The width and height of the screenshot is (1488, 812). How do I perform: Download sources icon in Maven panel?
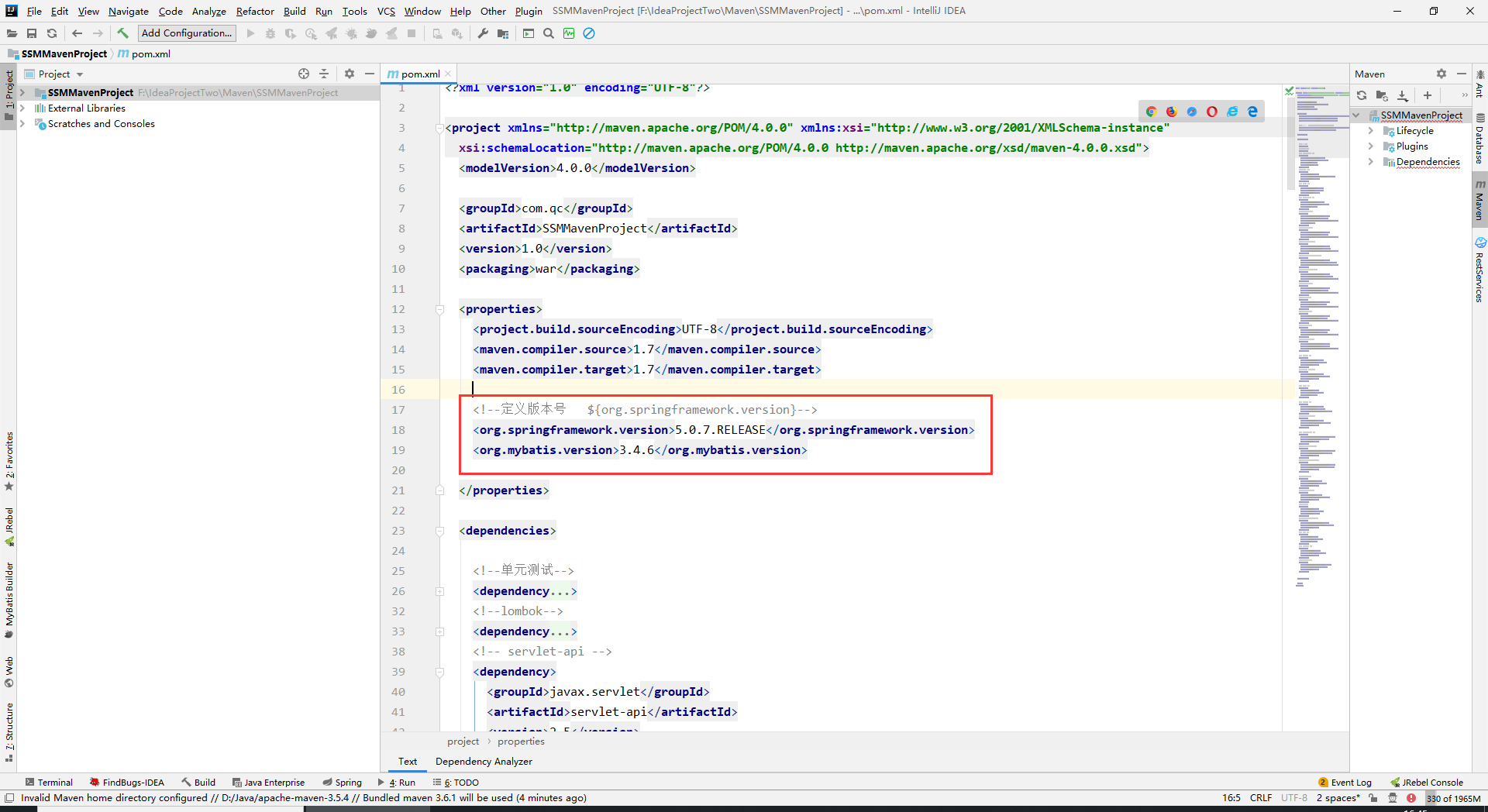1402,95
